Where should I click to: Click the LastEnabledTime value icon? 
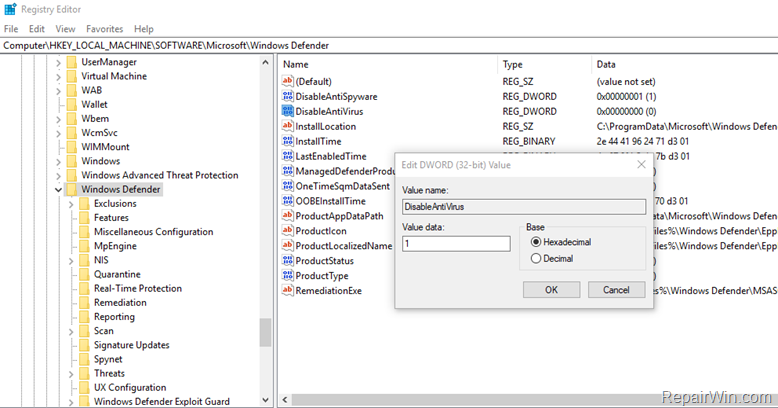287,156
